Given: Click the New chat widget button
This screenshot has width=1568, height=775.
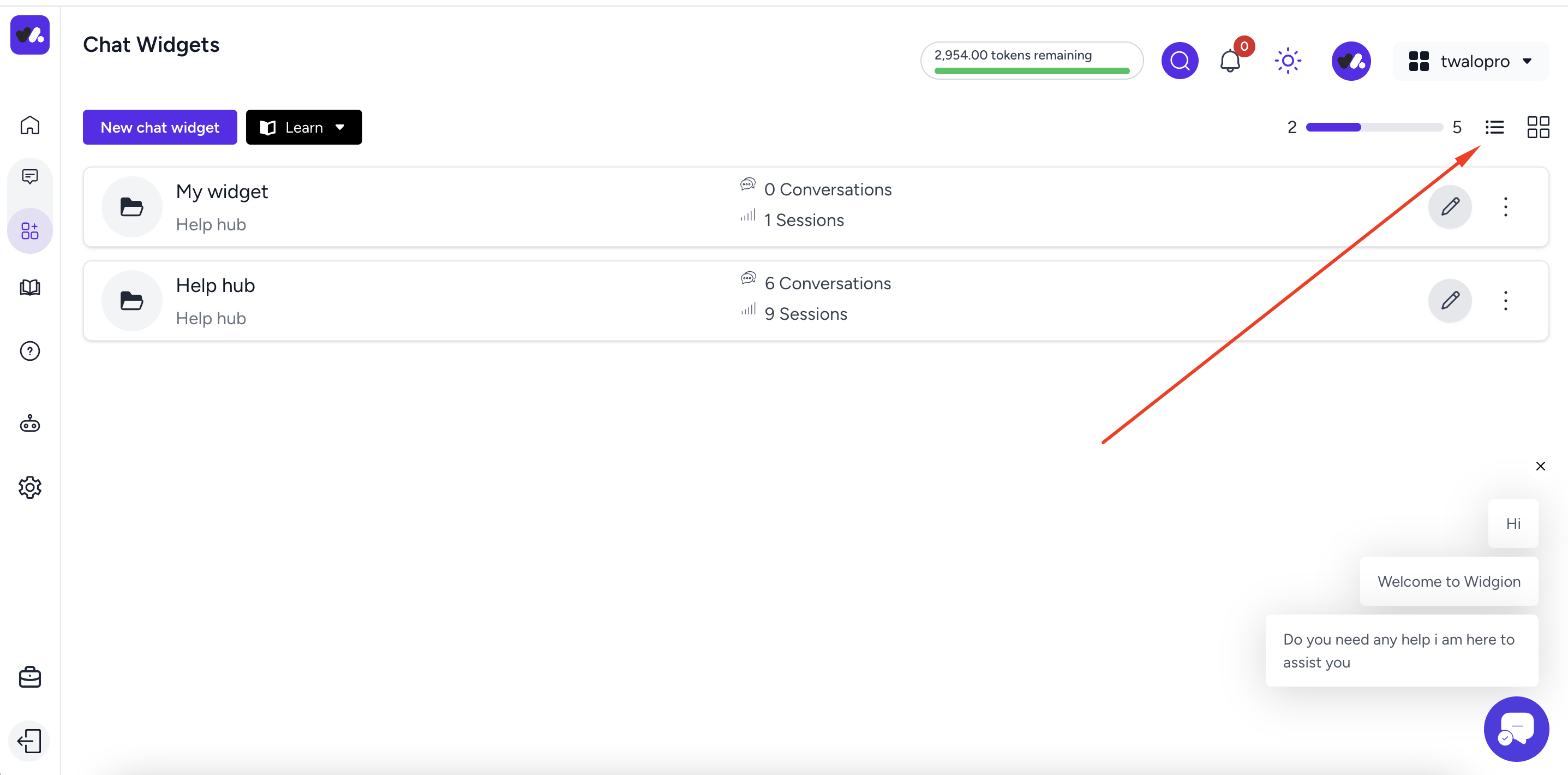Looking at the screenshot, I should (159, 127).
